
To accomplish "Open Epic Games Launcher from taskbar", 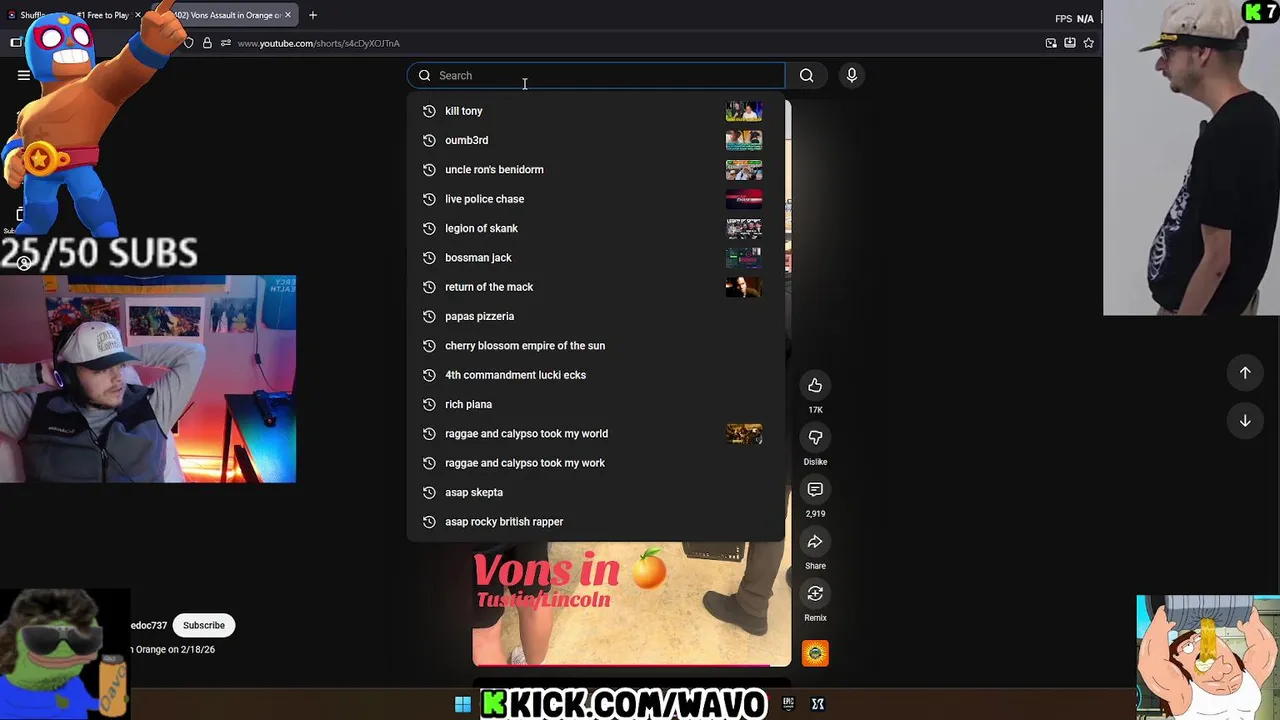I will click(788, 704).
